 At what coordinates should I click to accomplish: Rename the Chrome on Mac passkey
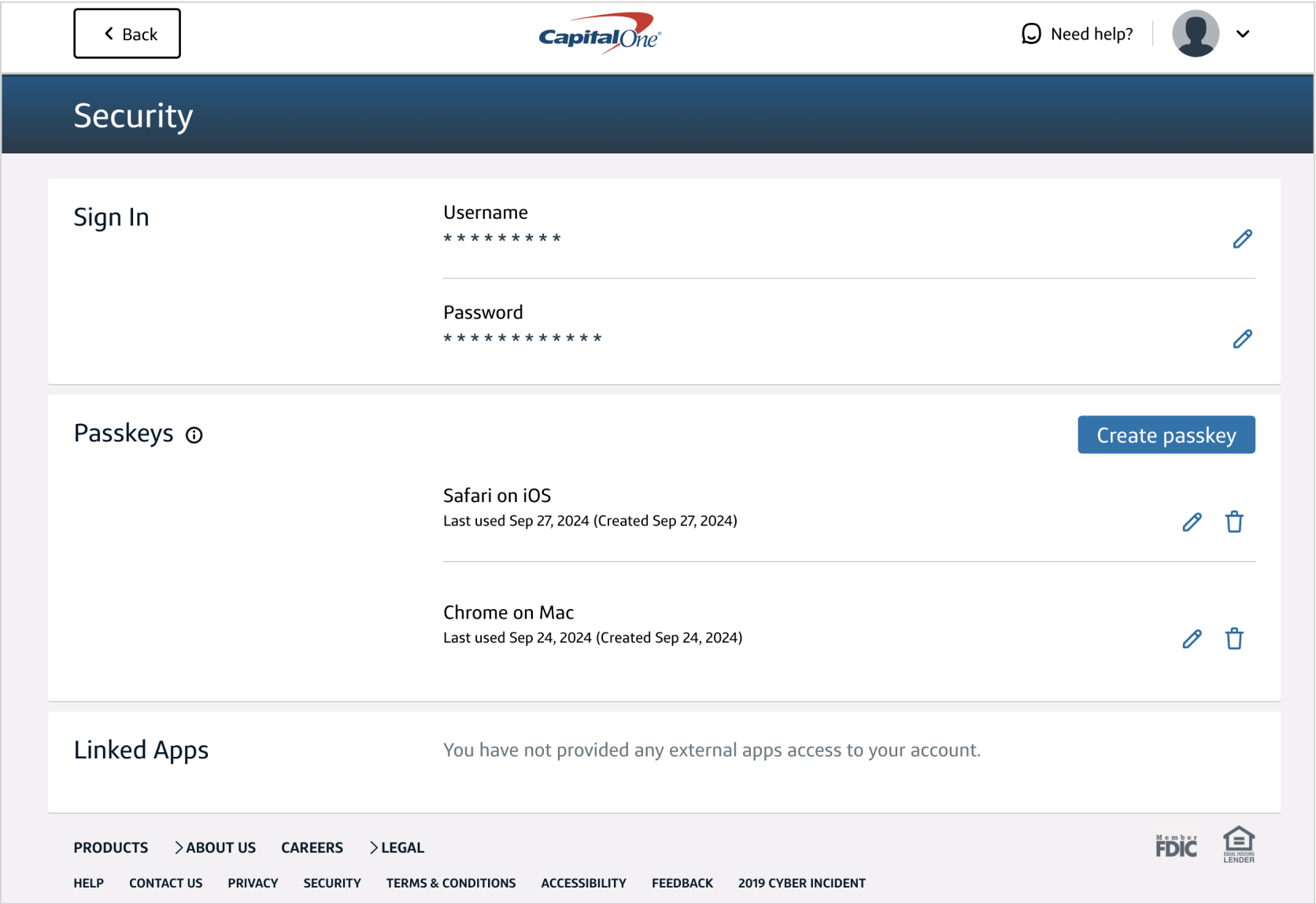click(x=1192, y=639)
